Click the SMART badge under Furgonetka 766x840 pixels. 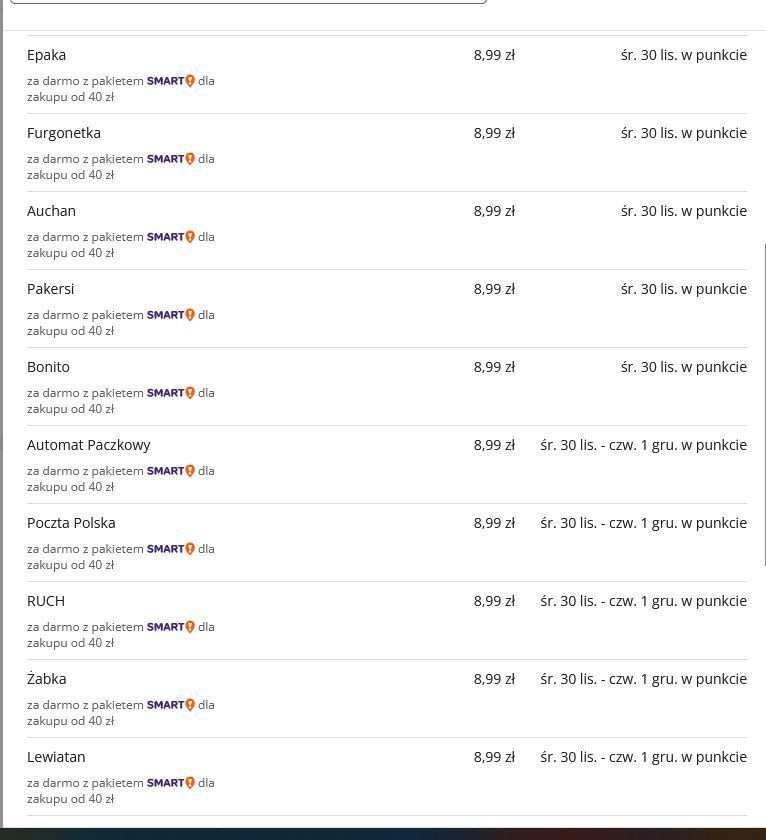(170, 159)
